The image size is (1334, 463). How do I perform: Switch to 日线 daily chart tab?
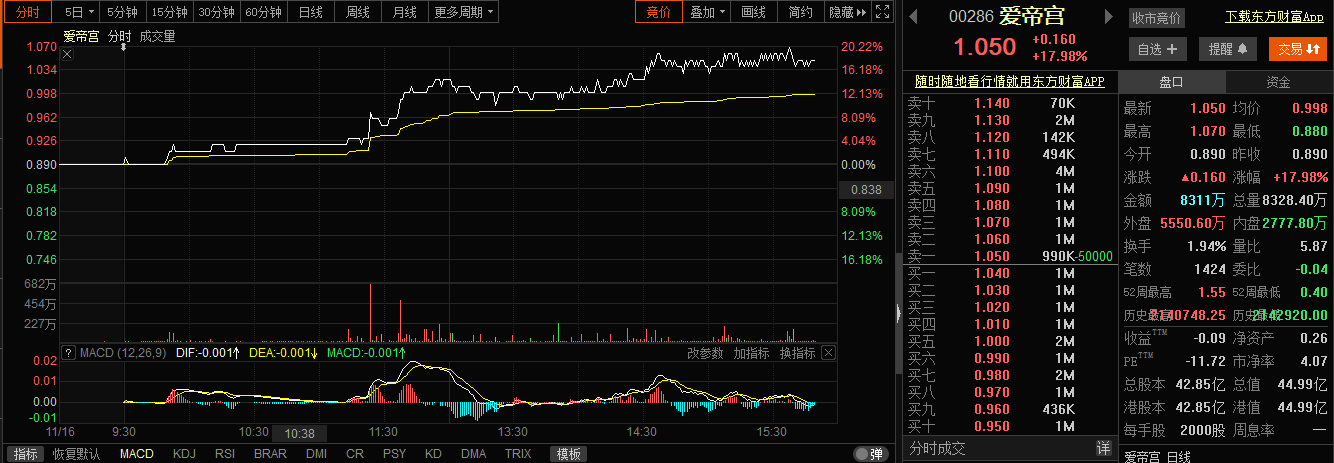(311, 13)
